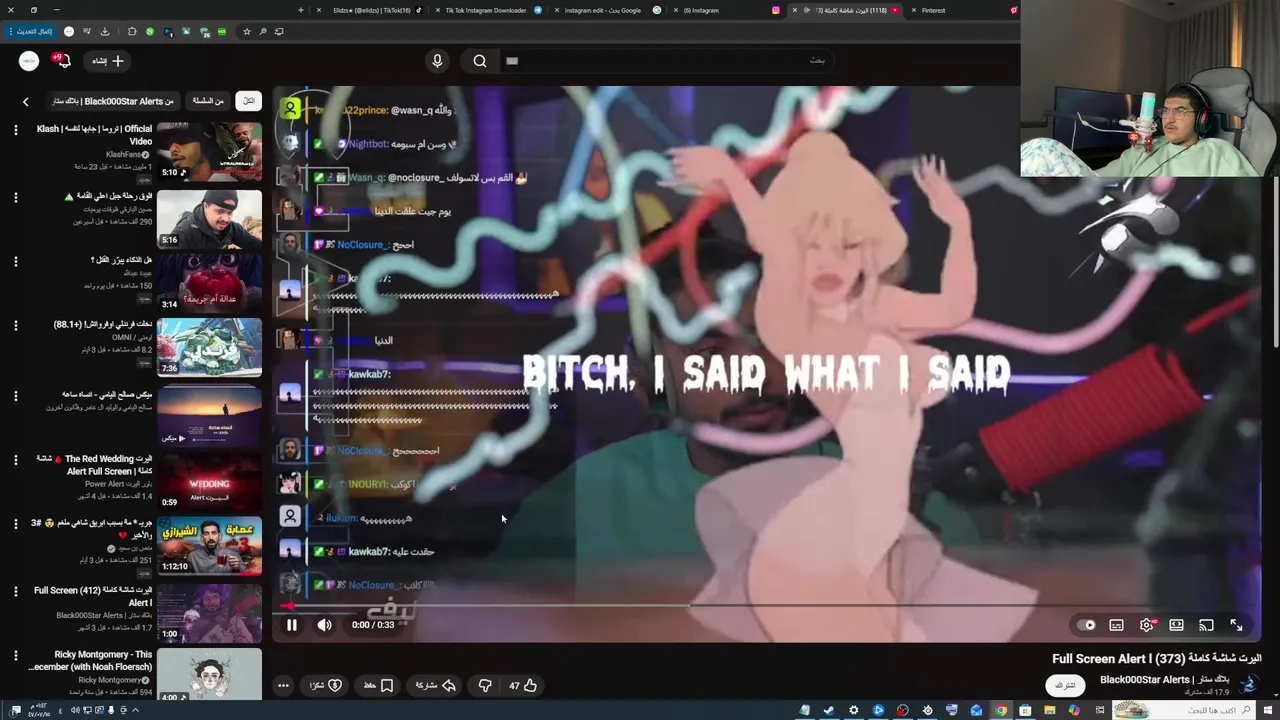Save the video with the حفظ bookmark button

click(378, 685)
